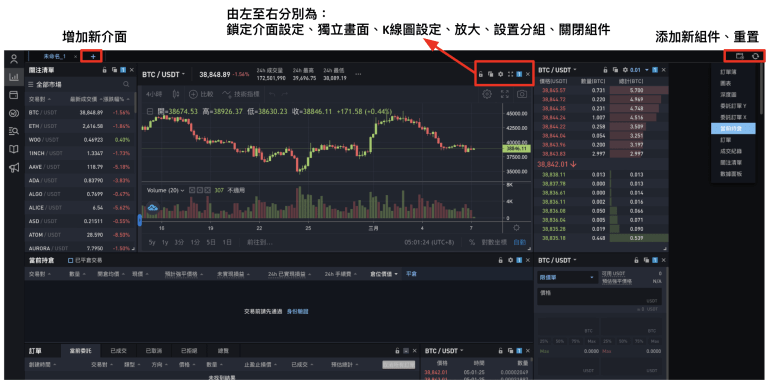Switch to the open orders tab
This screenshot has height=380, width=768.
81,351
